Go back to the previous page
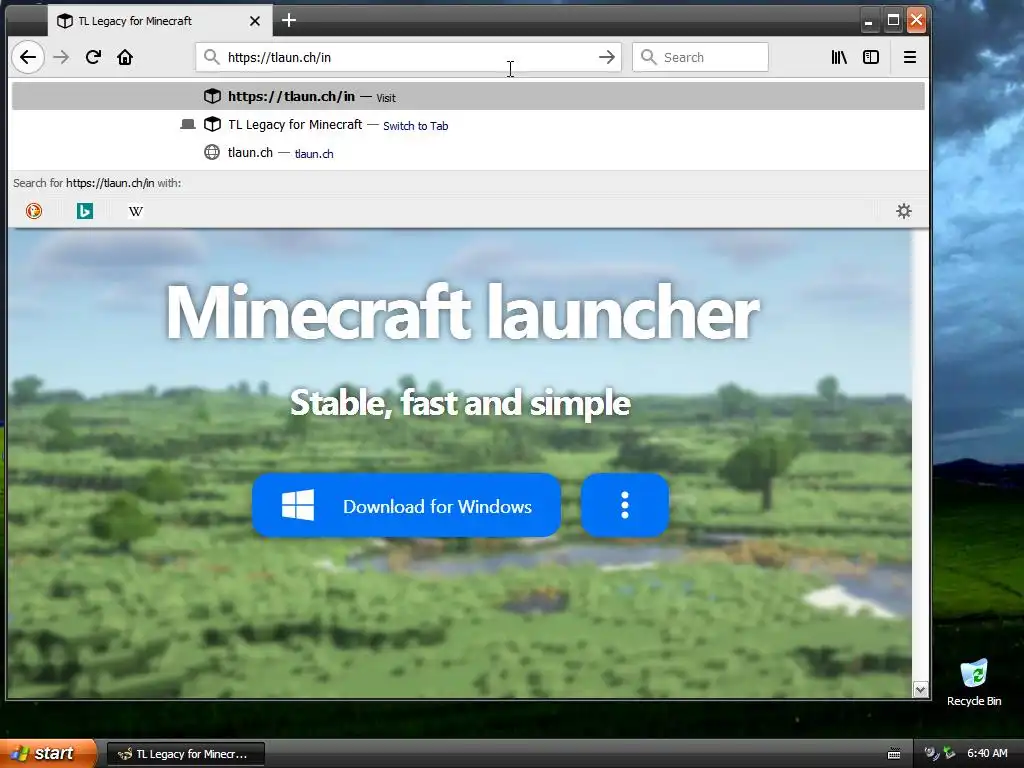The height and width of the screenshot is (768, 1024). [27, 57]
